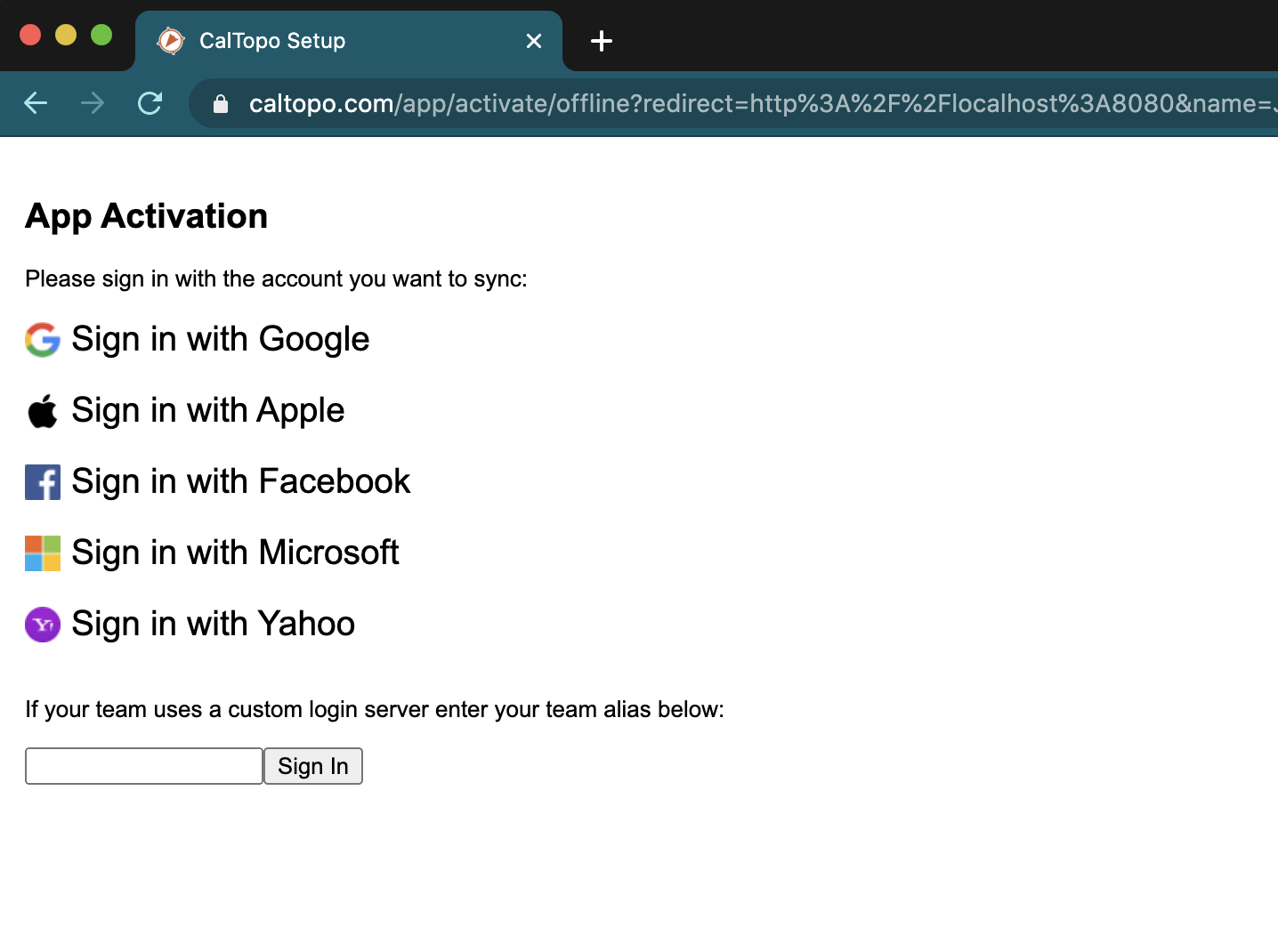
Task: Click the red close window button
Action: coord(30,35)
